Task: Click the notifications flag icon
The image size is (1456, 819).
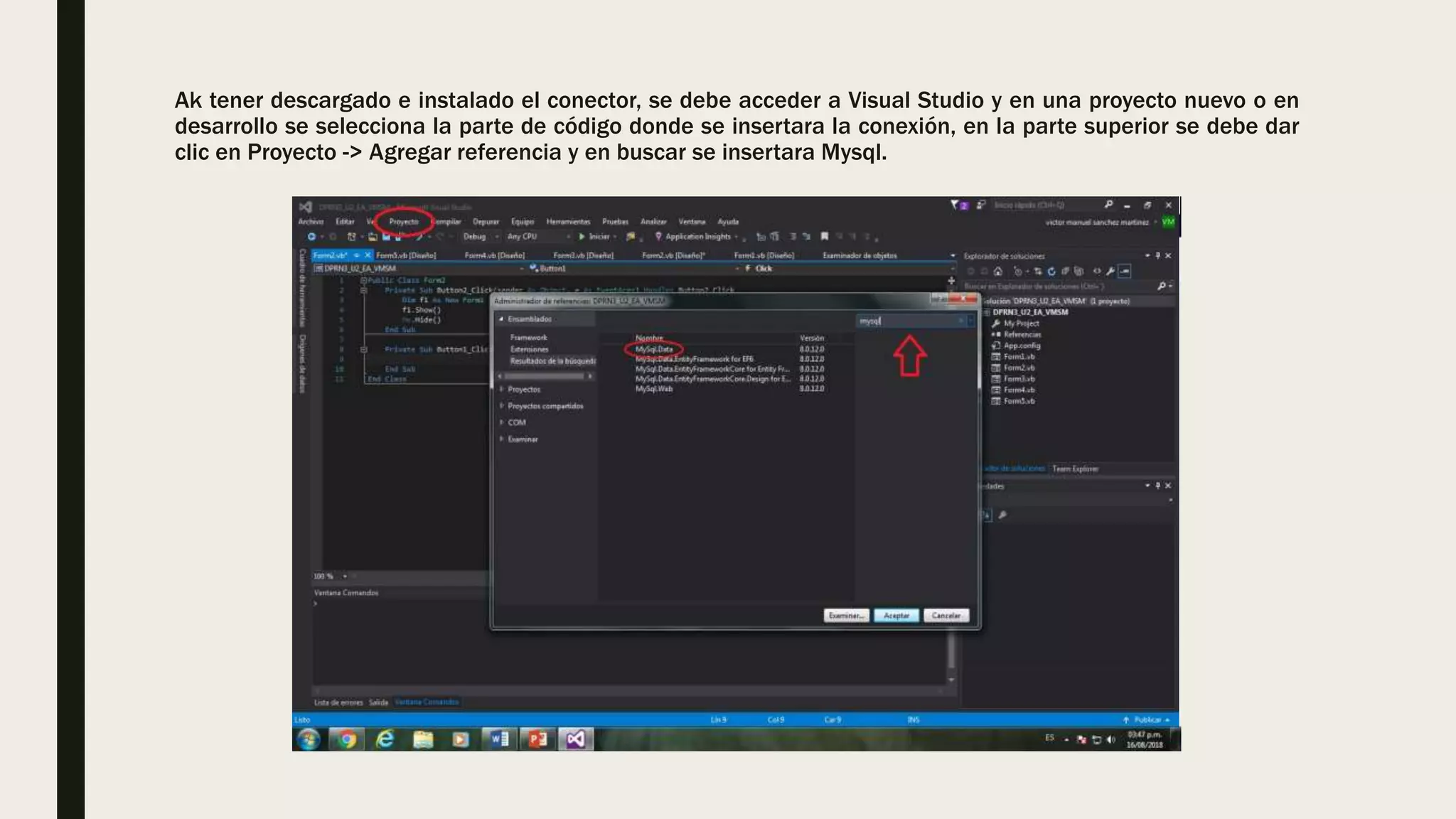Action: pos(955,205)
